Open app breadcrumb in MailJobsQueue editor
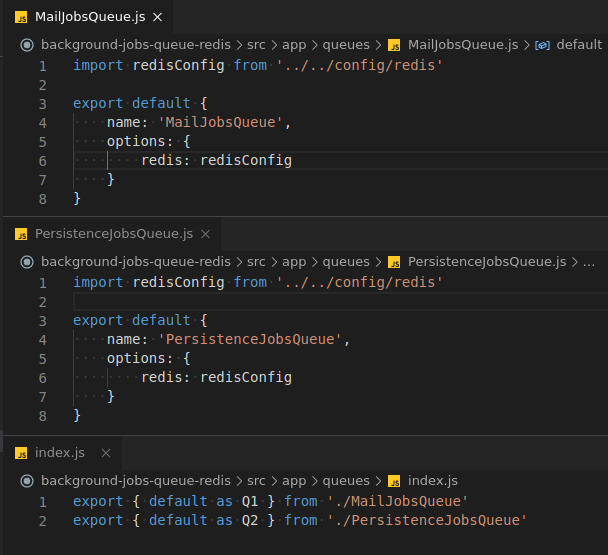 pos(294,45)
